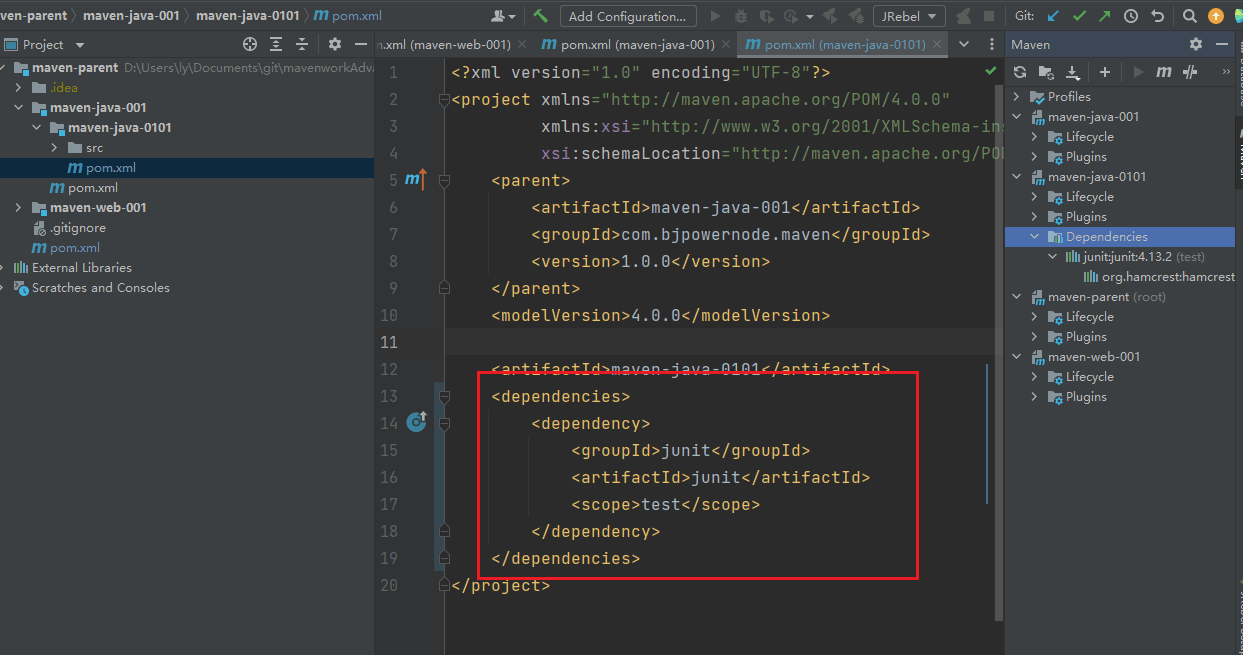Open the editor tabs list chevron
This screenshot has height=655, width=1243.
coord(964,44)
